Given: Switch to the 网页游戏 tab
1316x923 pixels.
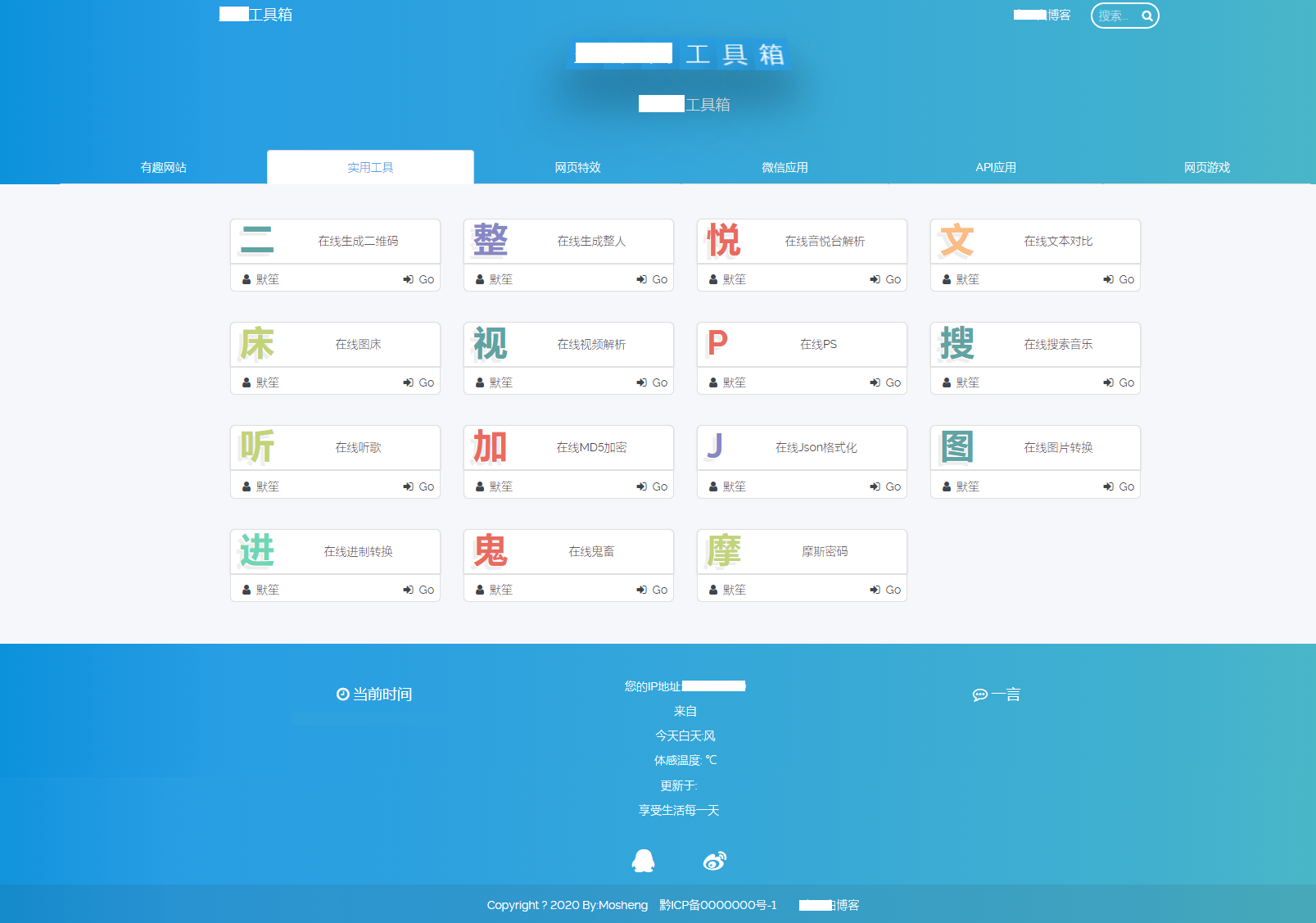Looking at the screenshot, I should coord(1207,167).
